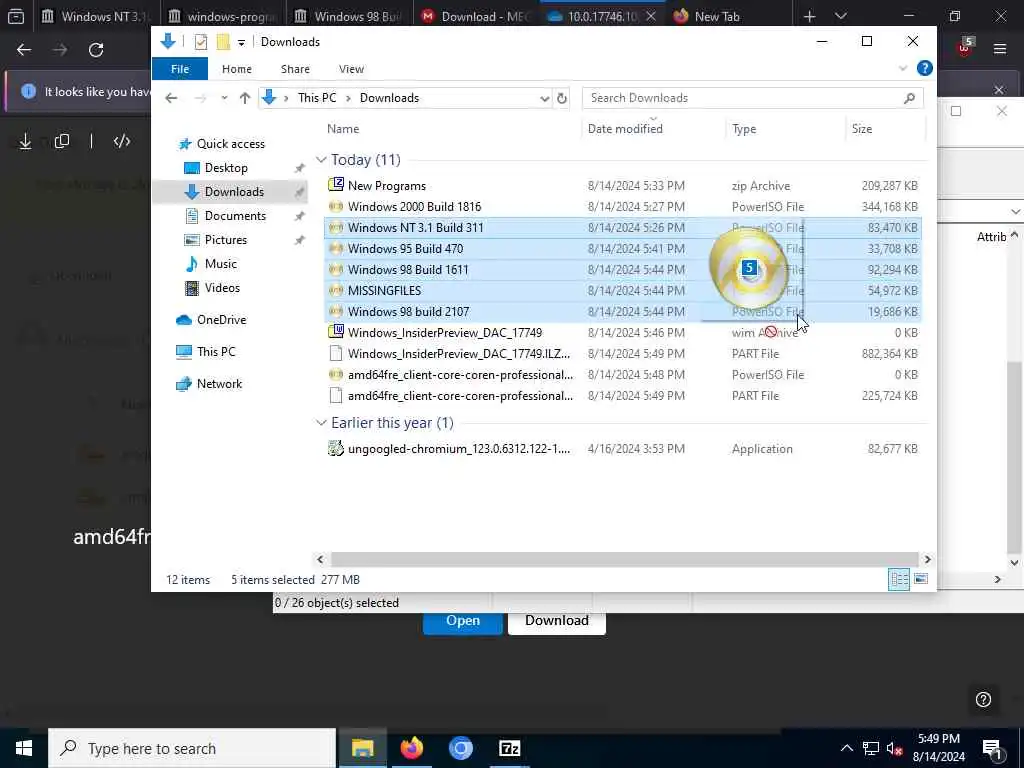Open Firefox from the taskbar
This screenshot has width=1024, height=768.
[x=411, y=748]
